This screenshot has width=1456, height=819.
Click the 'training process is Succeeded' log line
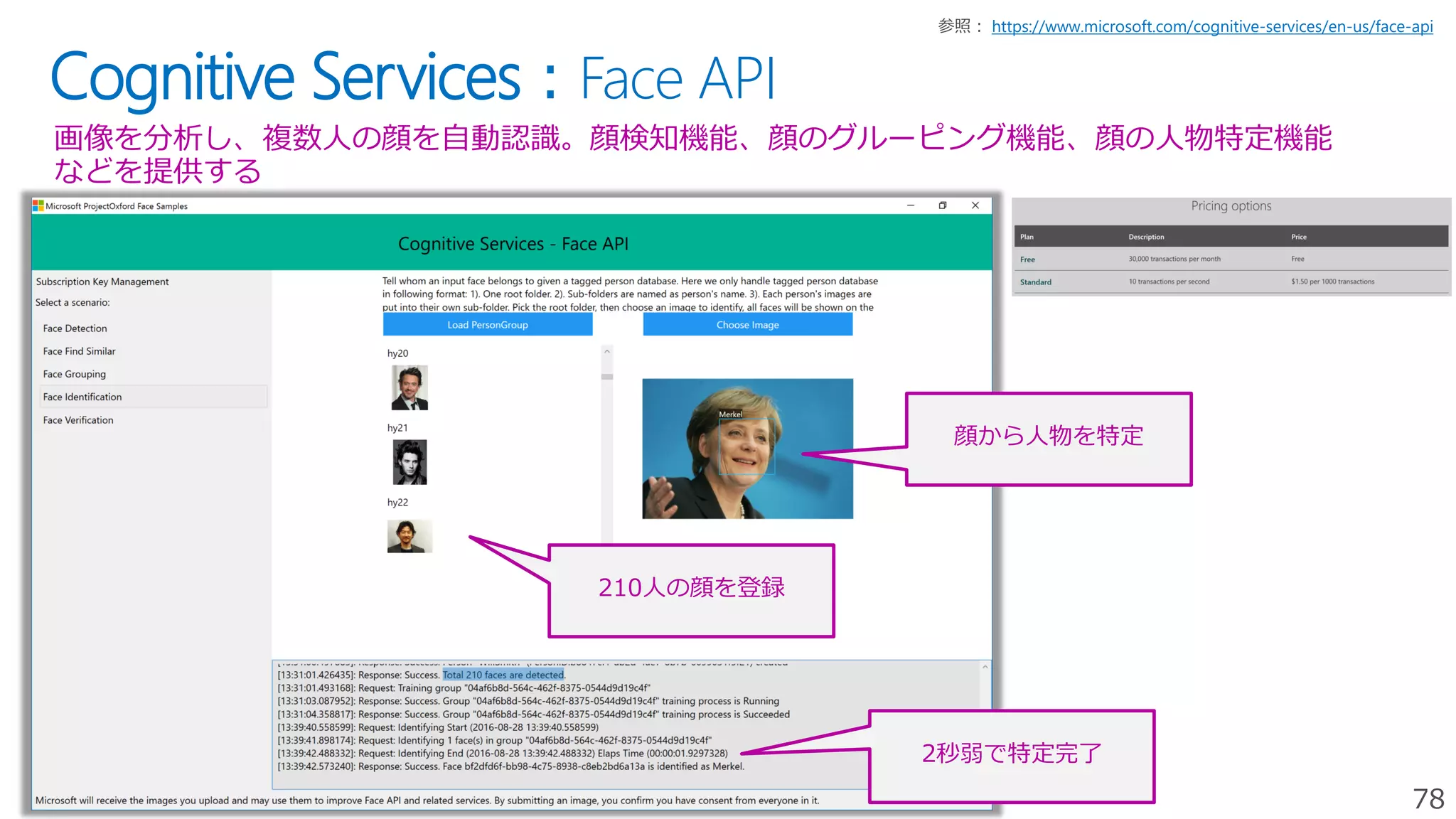coord(534,714)
